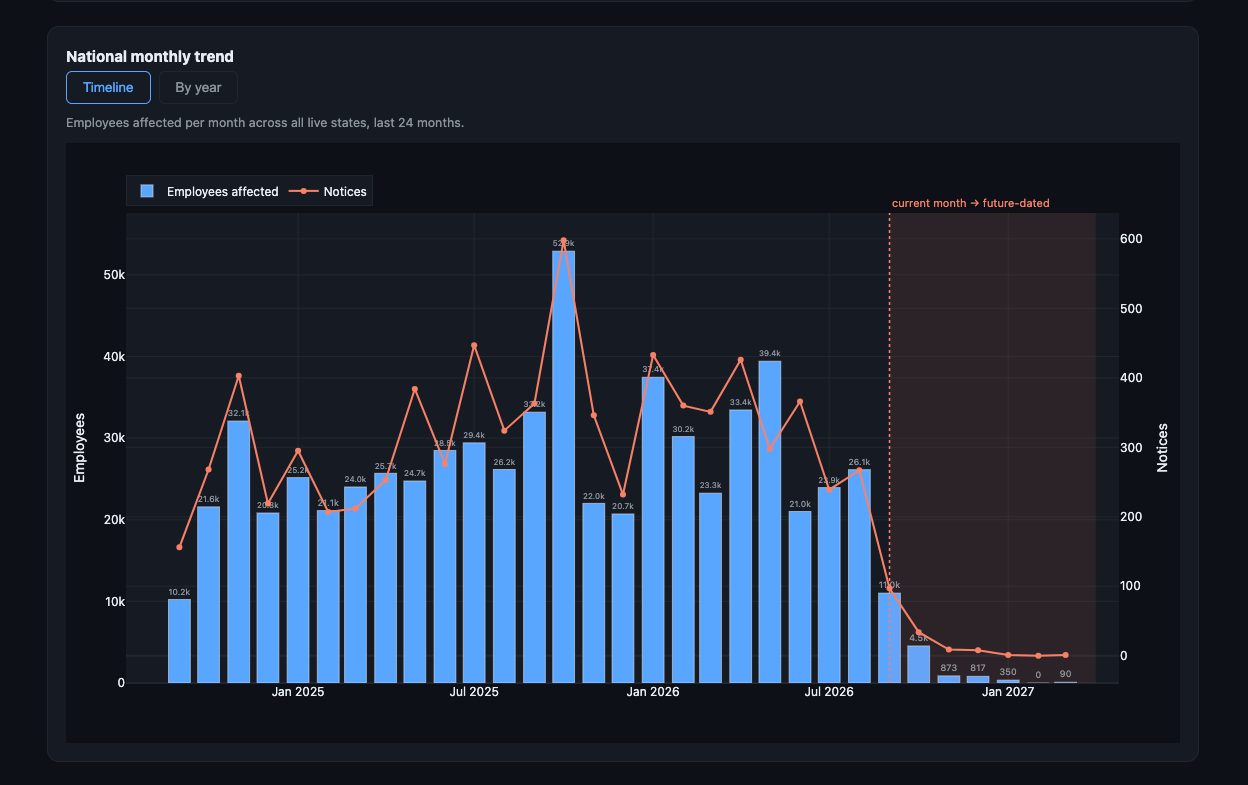
Task: Select the 26.2k bar
Action: point(504,576)
